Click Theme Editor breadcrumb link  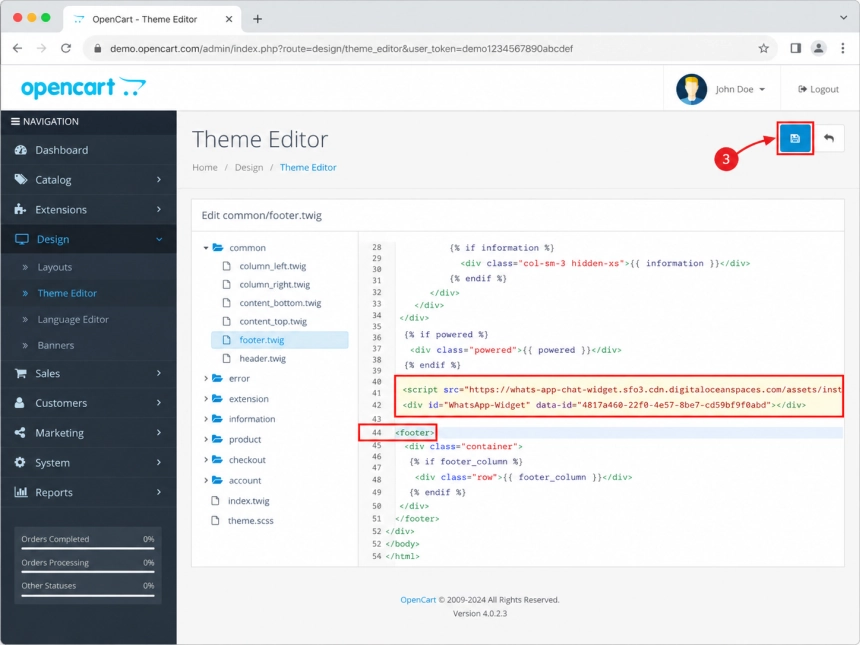tap(308, 167)
